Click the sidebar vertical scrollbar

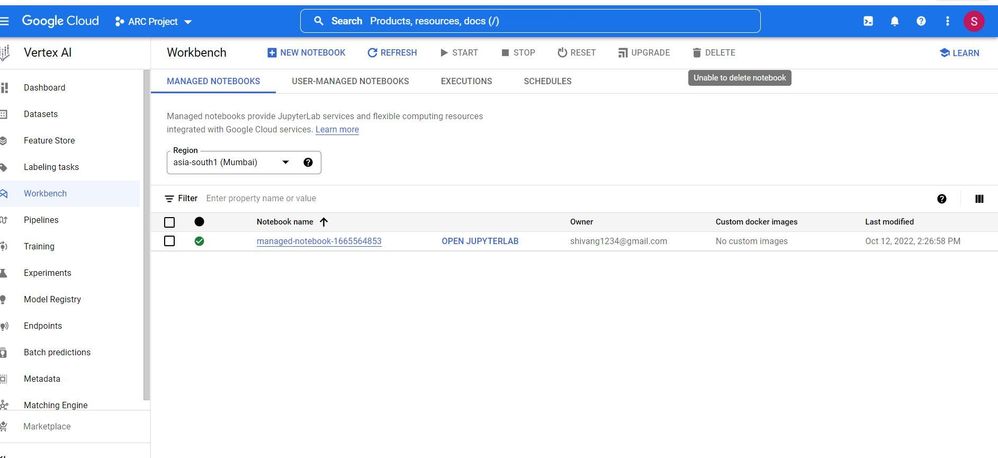click(147, 235)
